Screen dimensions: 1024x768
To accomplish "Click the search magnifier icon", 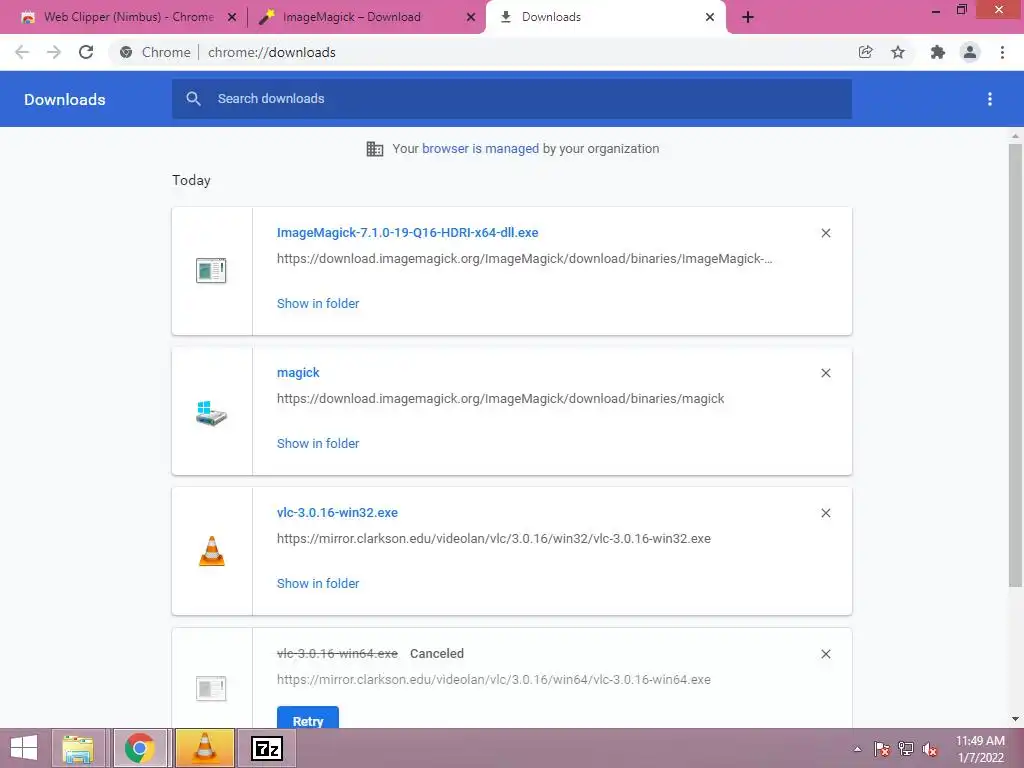I will coord(193,99).
